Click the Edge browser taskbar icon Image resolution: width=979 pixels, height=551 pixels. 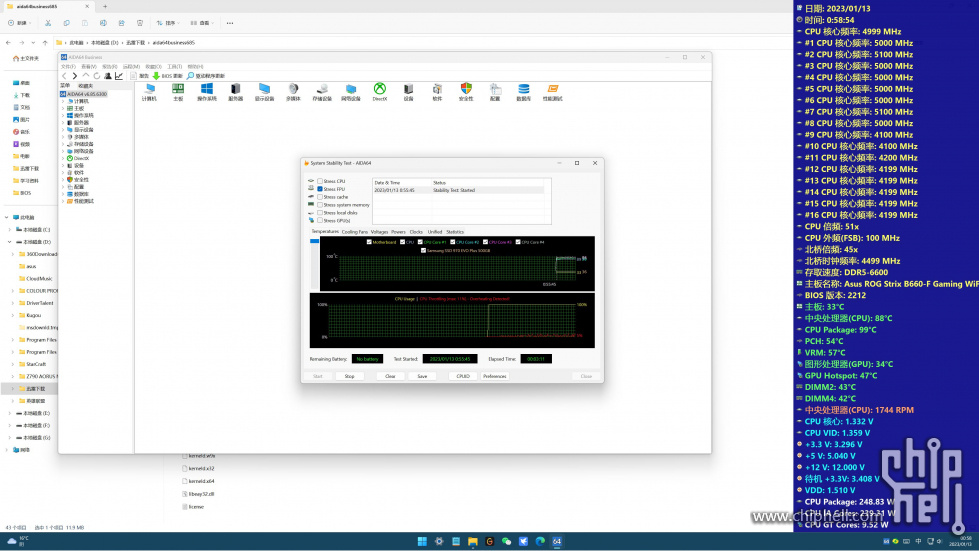tap(540, 541)
